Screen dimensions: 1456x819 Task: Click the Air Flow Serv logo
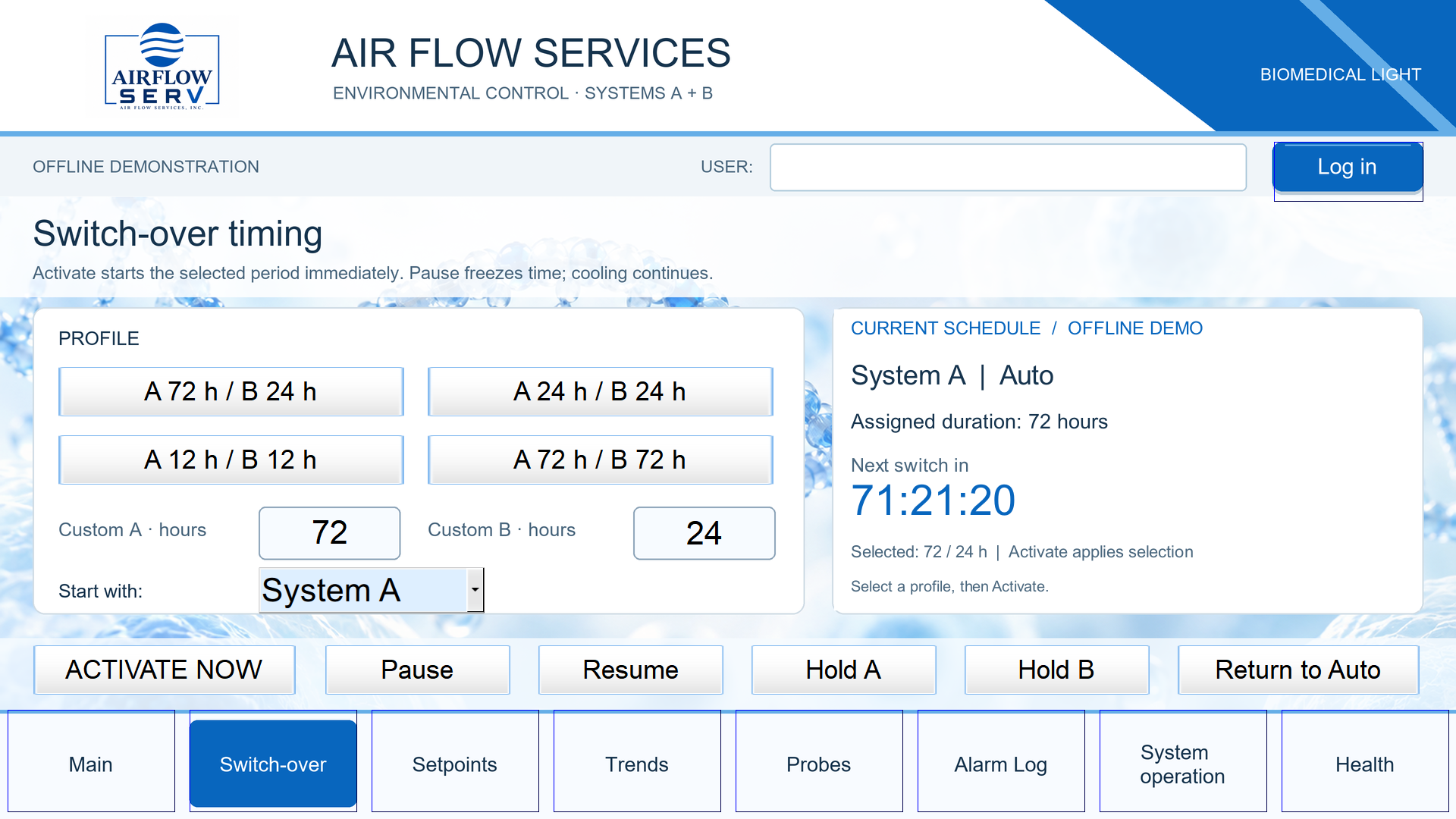click(x=162, y=67)
